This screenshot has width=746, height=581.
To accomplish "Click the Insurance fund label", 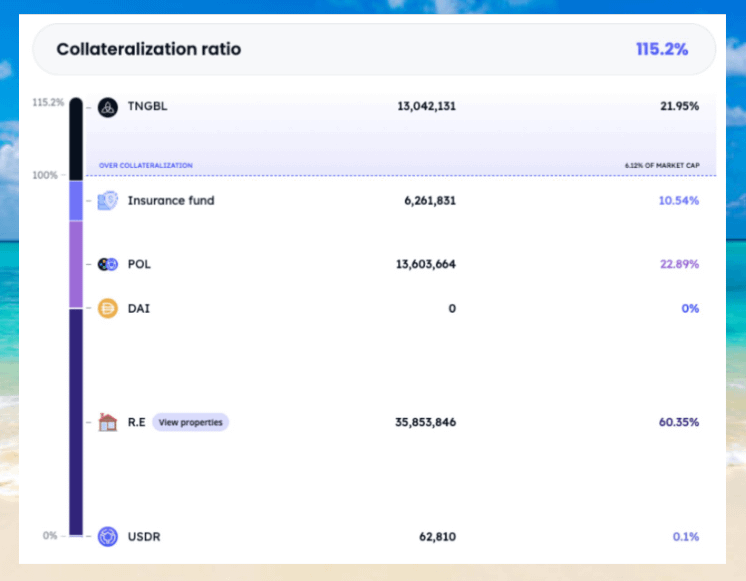I will click(x=171, y=201).
